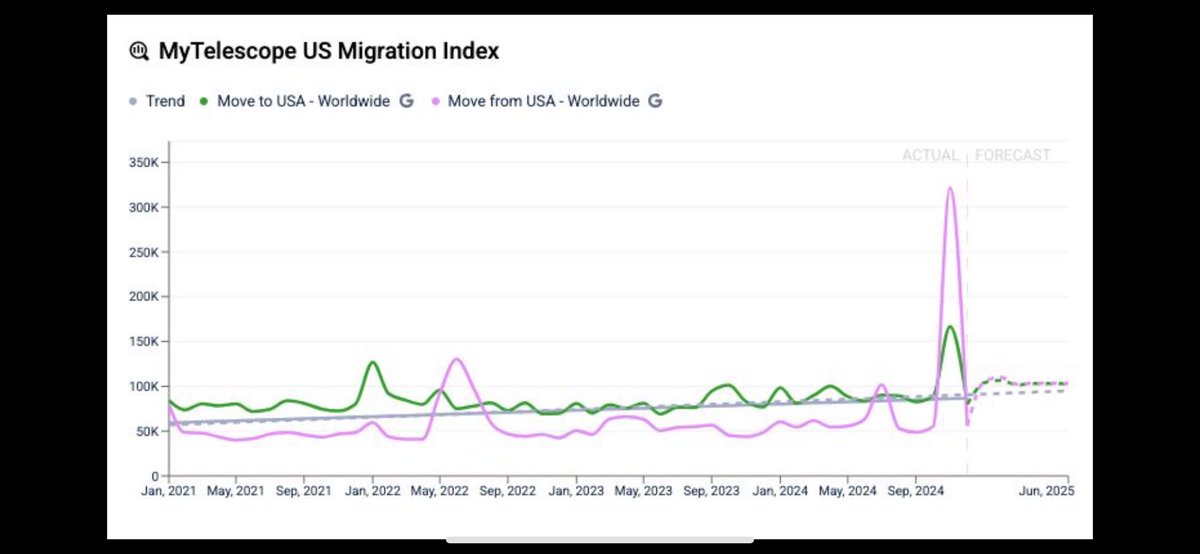Screen dimensions: 1200x554
Task: Click the FORECAST label on the chart
Action: tap(1013, 155)
